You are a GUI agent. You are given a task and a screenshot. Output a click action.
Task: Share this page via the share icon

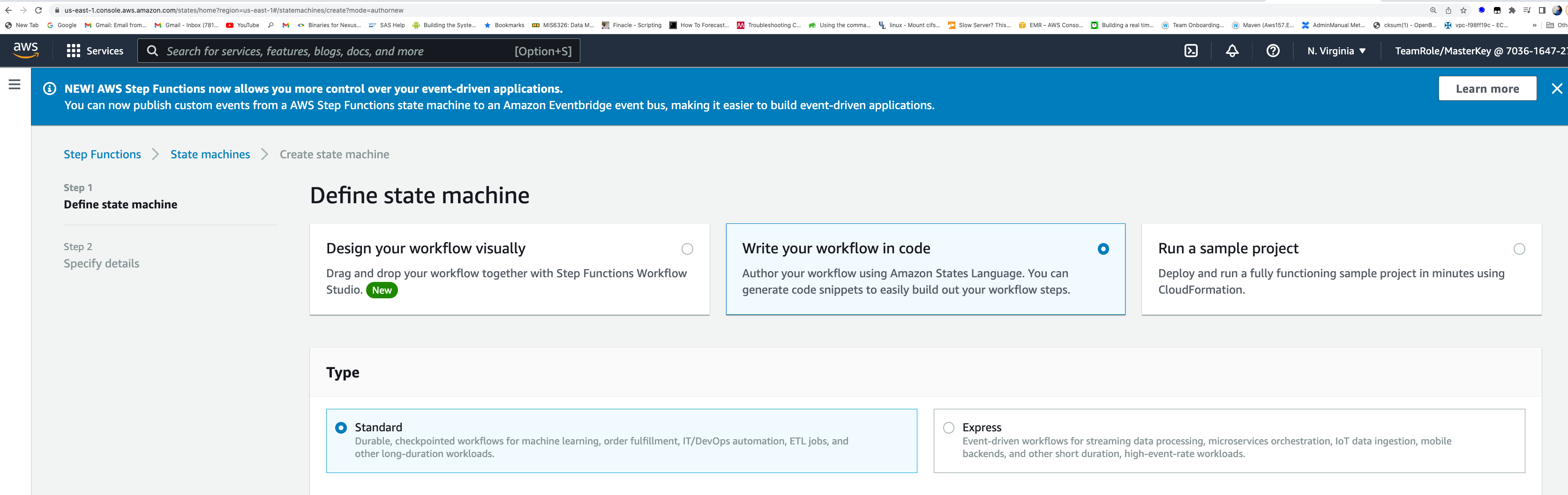tap(1448, 10)
